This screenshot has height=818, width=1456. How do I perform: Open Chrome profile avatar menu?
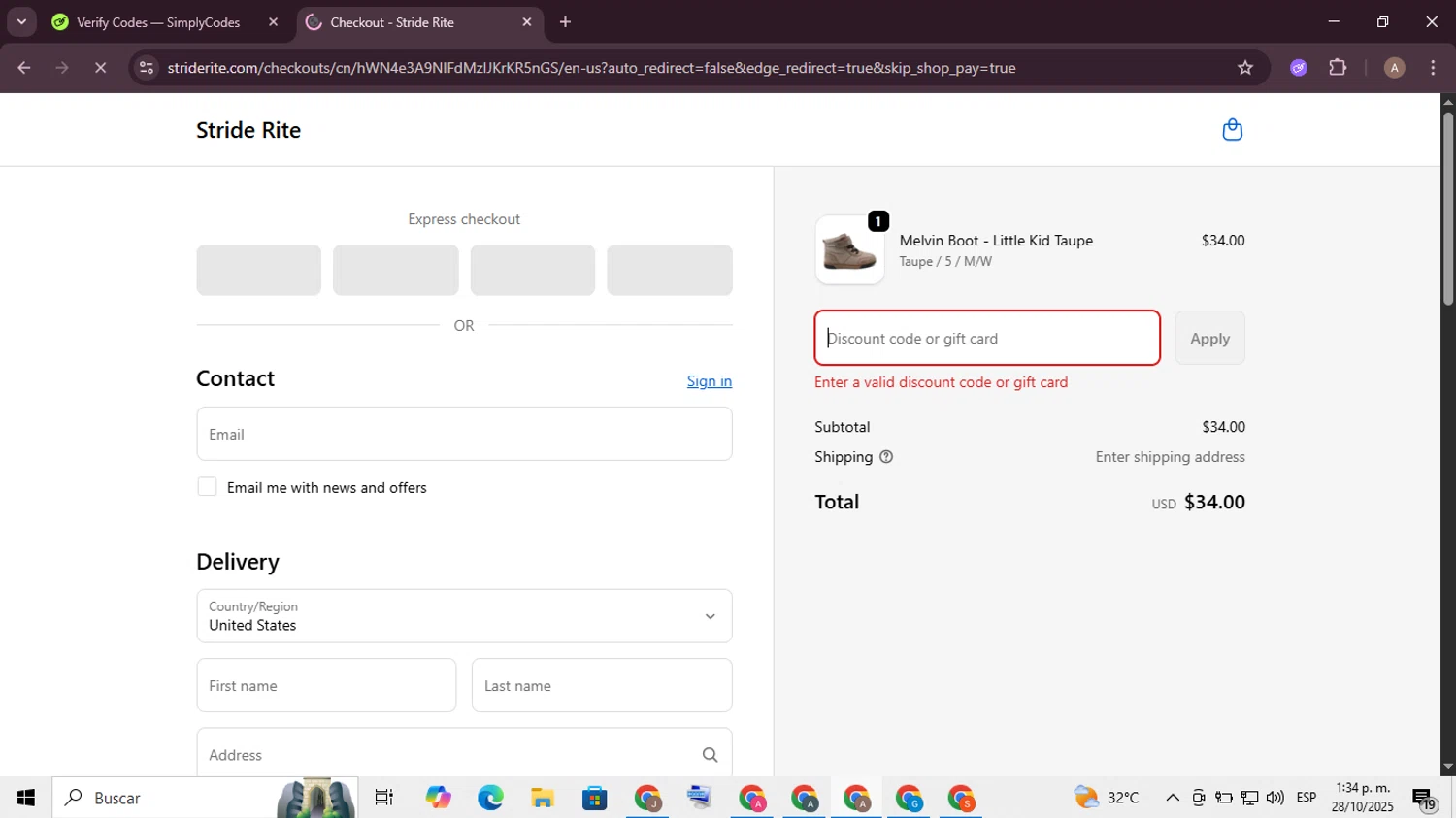[x=1394, y=68]
